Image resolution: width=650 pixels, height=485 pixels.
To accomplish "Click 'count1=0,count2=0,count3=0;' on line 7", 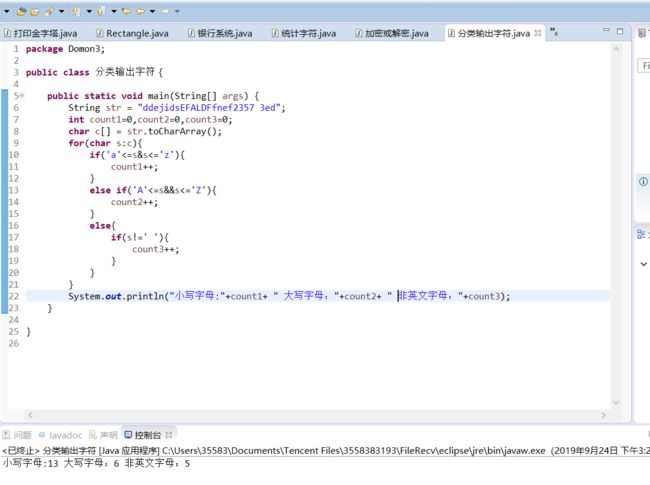I will 161,120.
